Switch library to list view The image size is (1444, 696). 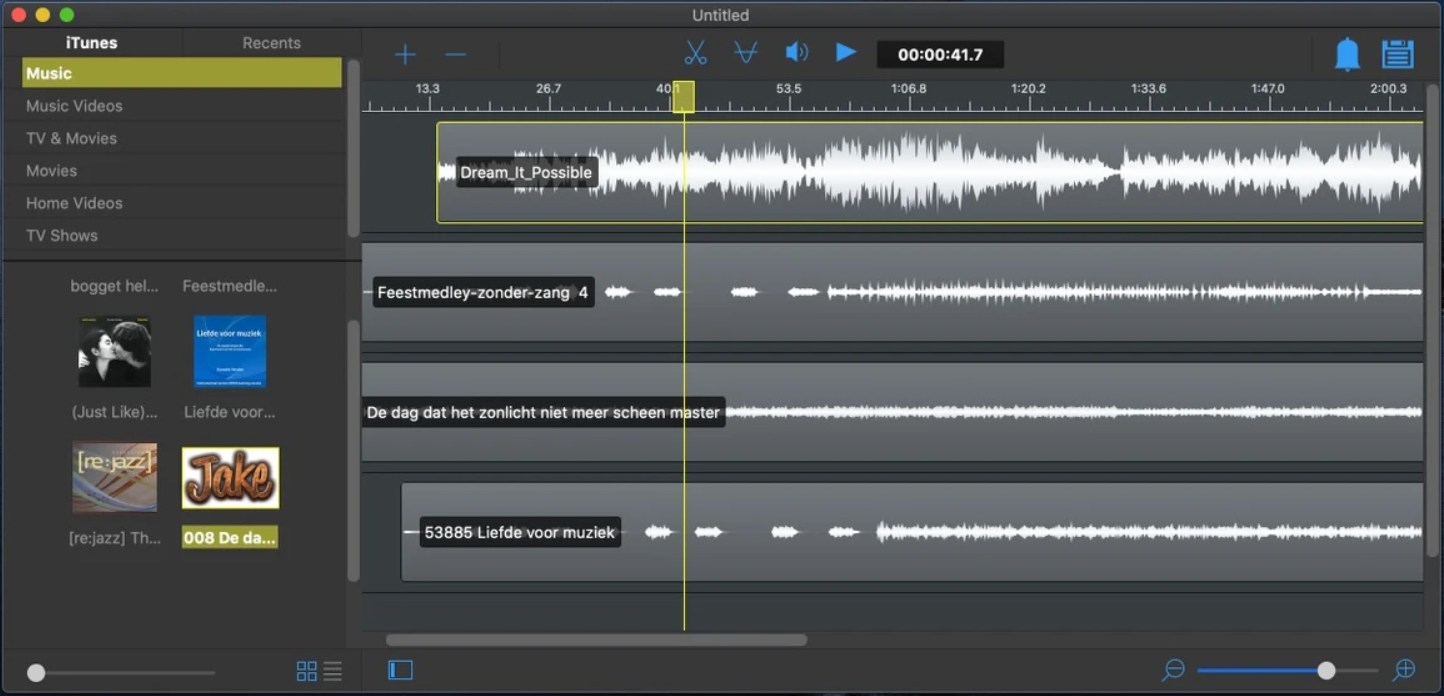332,671
